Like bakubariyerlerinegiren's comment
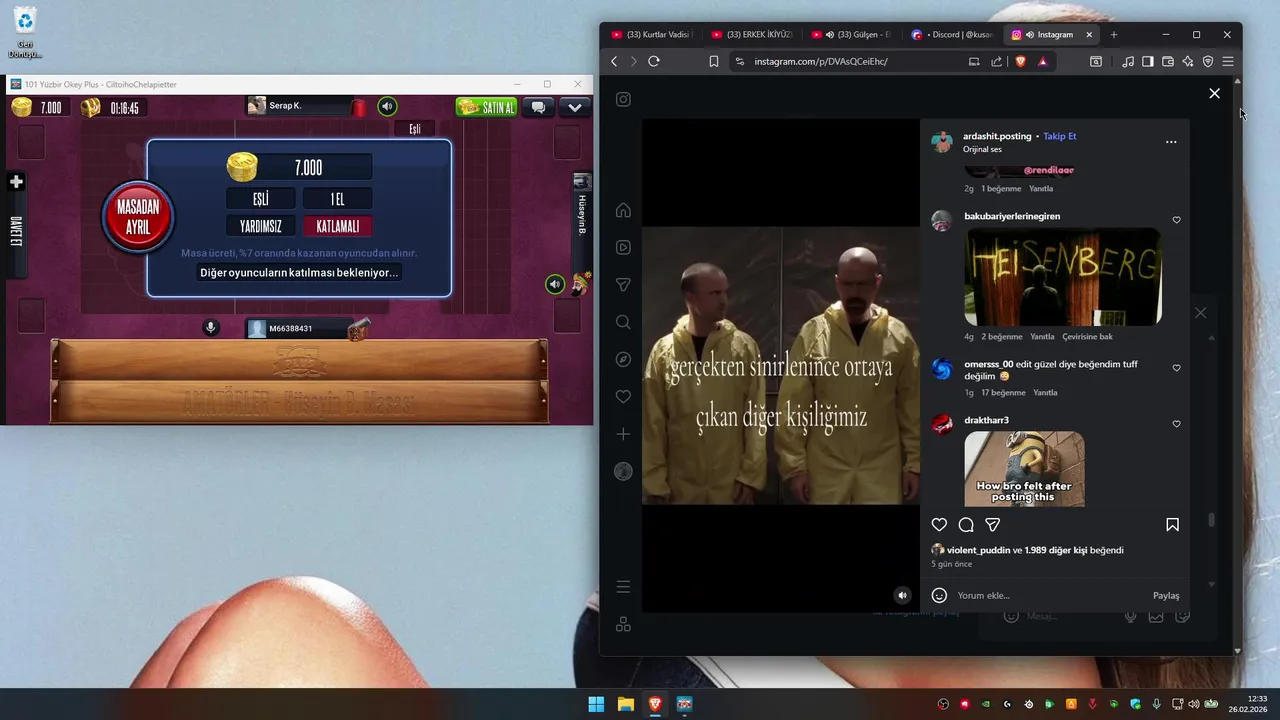Viewport: 1280px width, 720px height. coord(1176,220)
